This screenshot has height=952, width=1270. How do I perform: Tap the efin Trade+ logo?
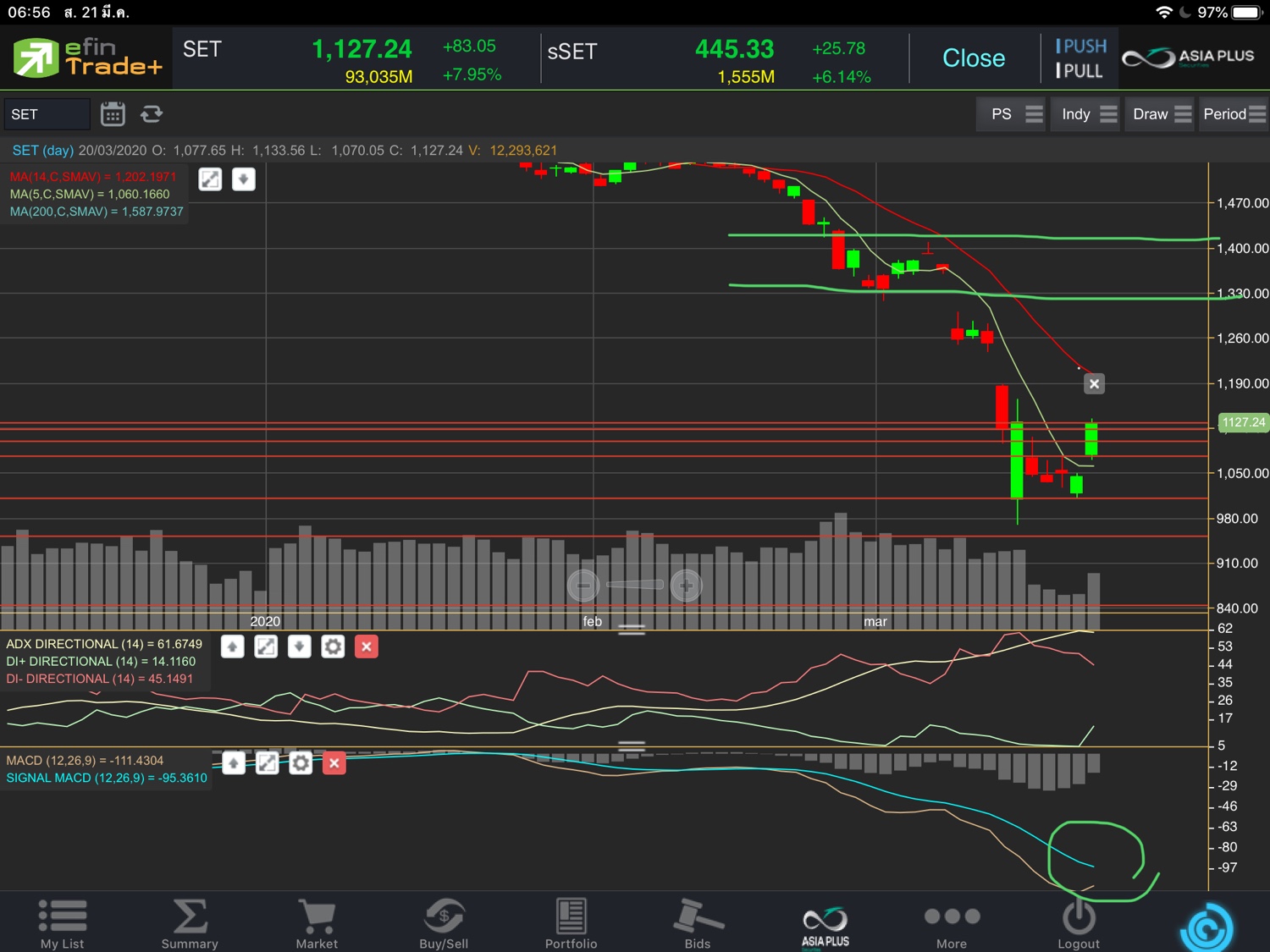87,58
